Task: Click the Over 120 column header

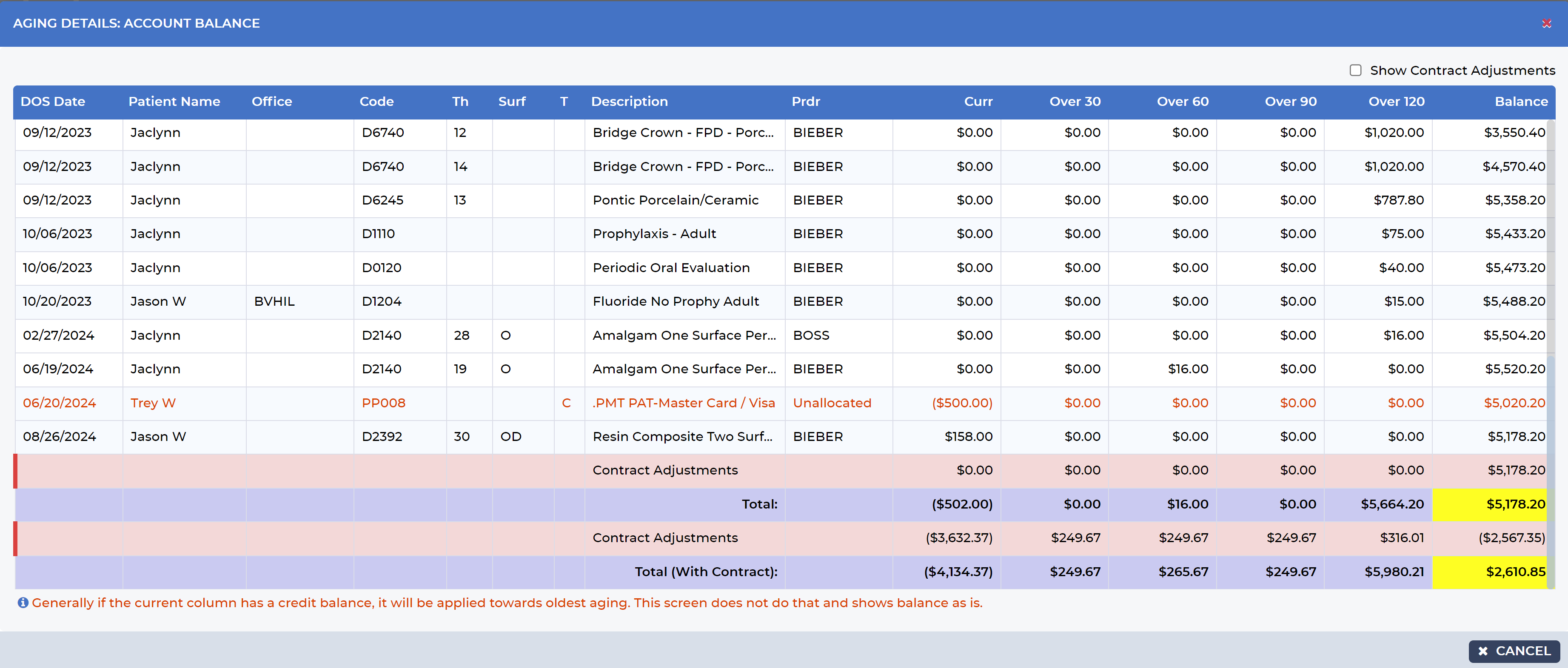Action: tap(1396, 102)
